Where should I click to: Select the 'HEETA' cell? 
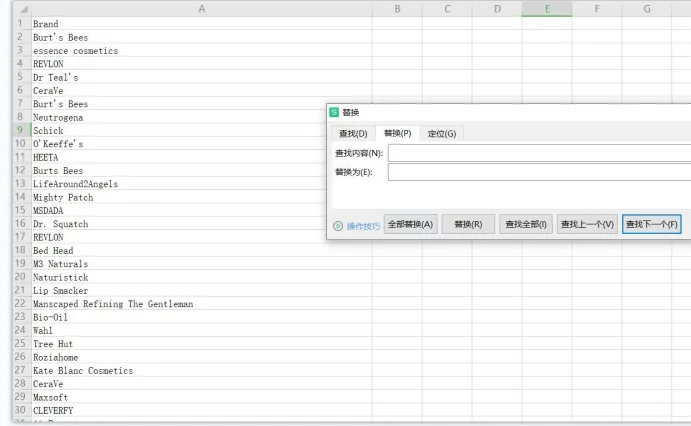click(178, 157)
